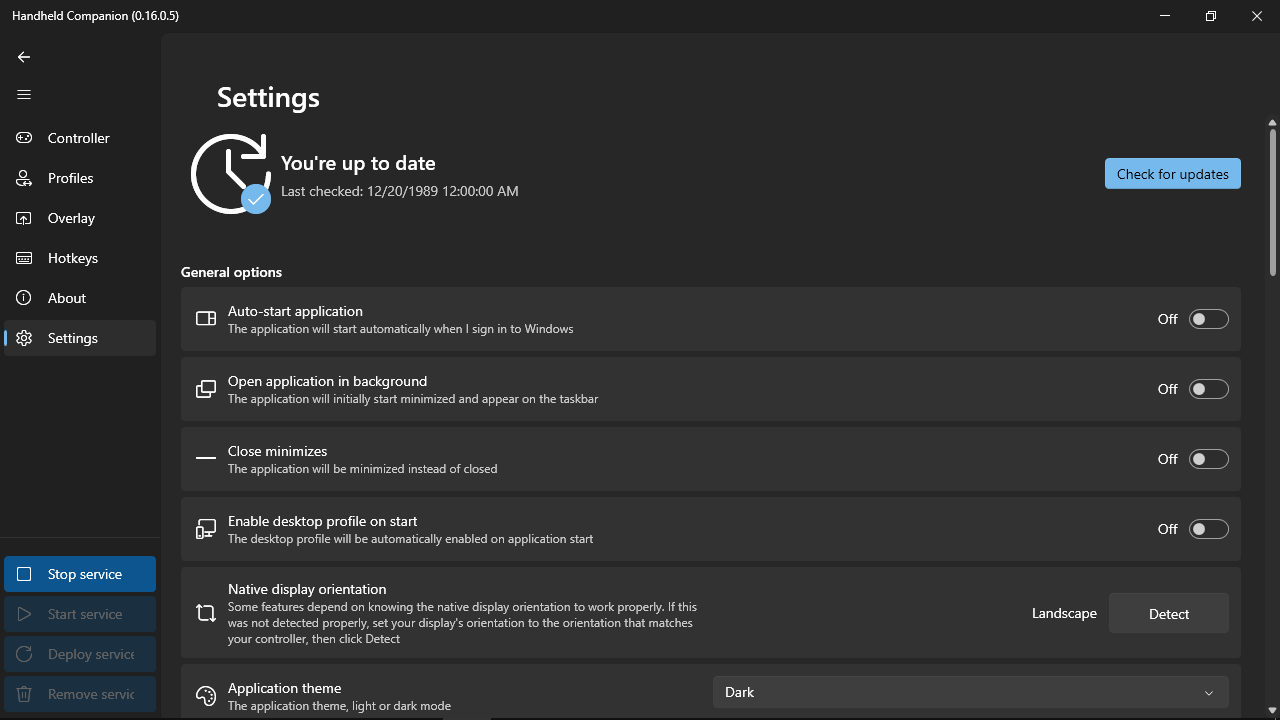Screen dimensions: 1280x720
Task: Toggle the hamburger navigation menu
Action: (x=24, y=95)
